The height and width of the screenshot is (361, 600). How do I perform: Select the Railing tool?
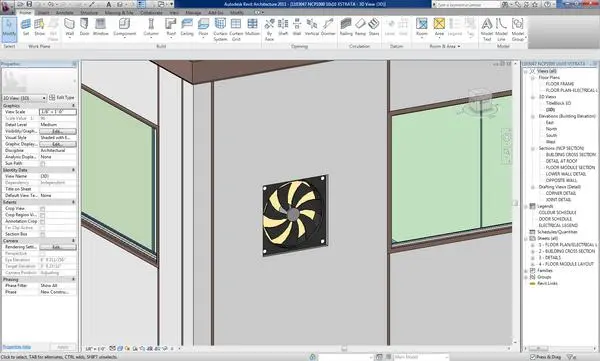pos(346,28)
